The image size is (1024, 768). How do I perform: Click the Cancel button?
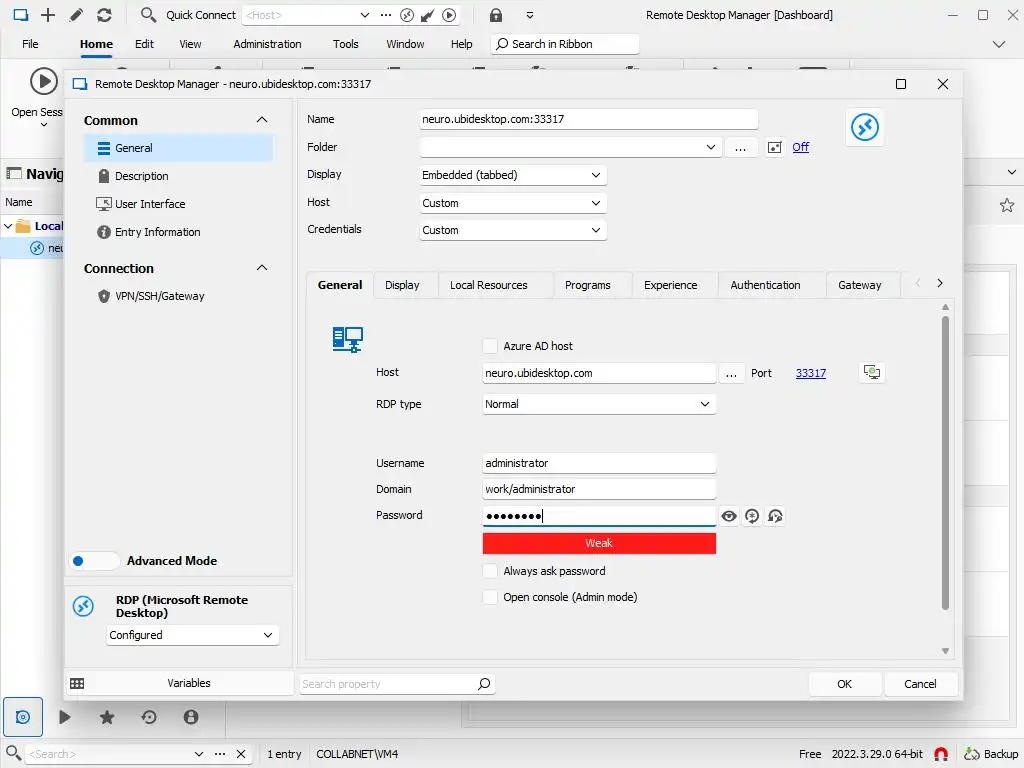point(920,684)
